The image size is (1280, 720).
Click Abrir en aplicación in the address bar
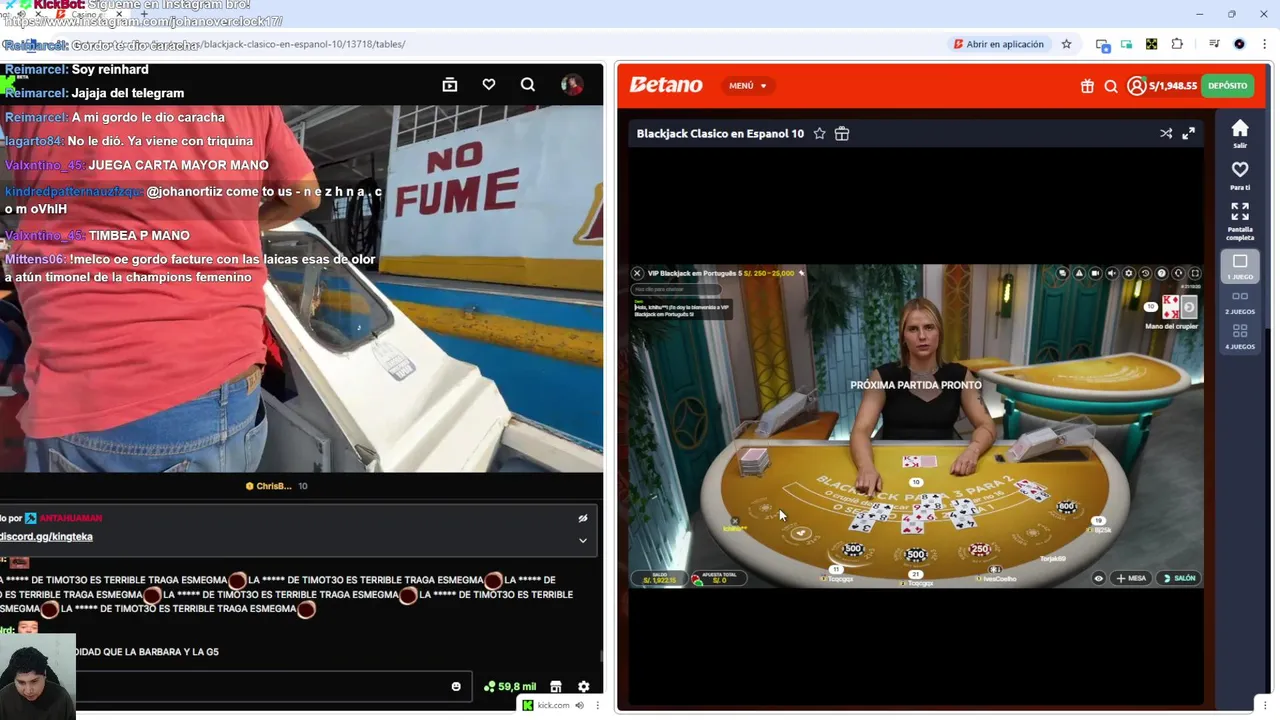(x=998, y=44)
